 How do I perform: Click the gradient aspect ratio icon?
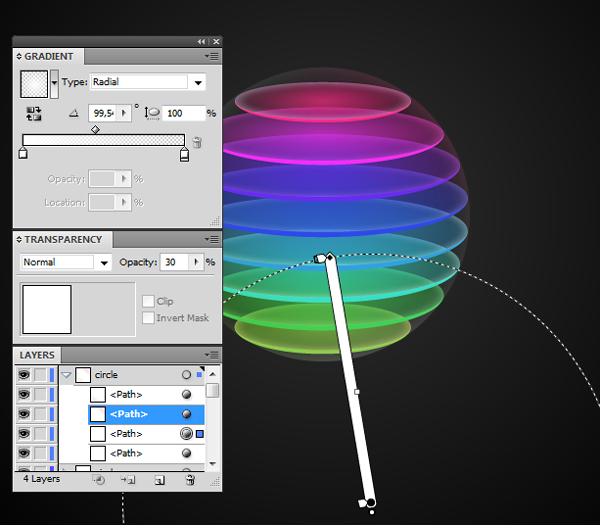point(152,113)
